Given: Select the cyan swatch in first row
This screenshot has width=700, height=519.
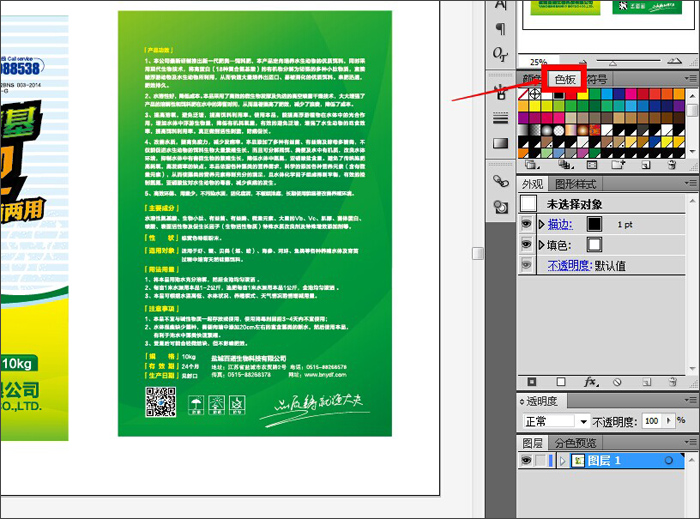Looking at the screenshot, I should click(x=607, y=94).
